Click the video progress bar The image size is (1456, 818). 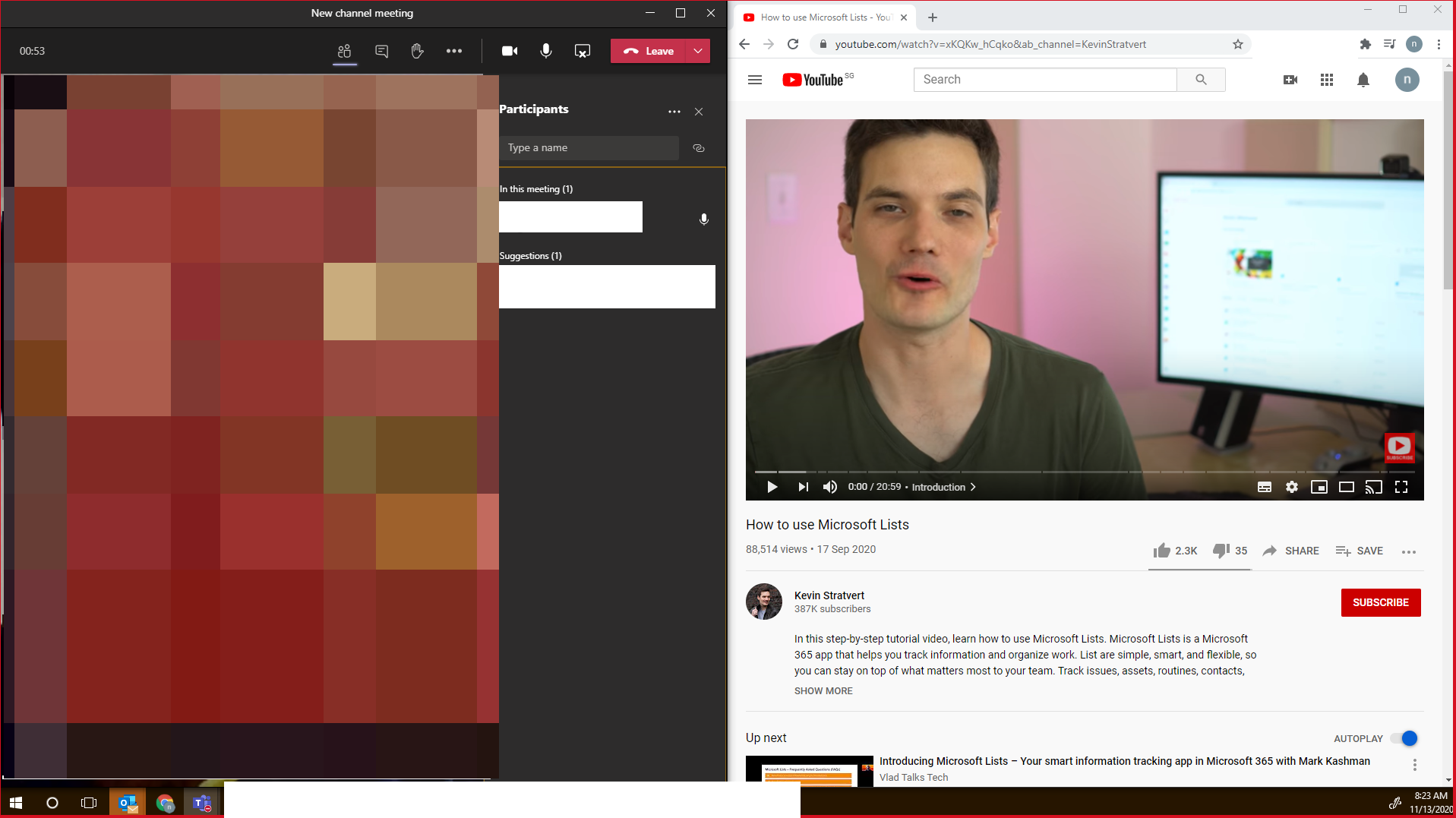point(1085,472)
